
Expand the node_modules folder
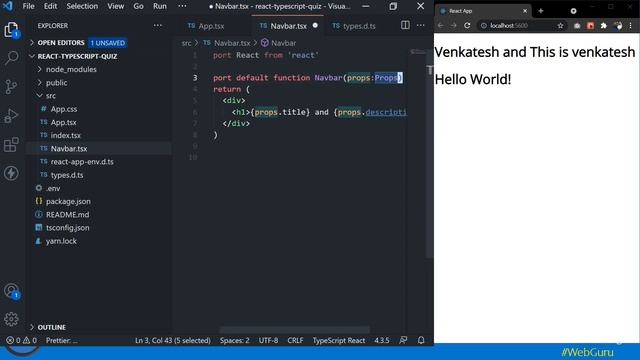coord(71,69)
